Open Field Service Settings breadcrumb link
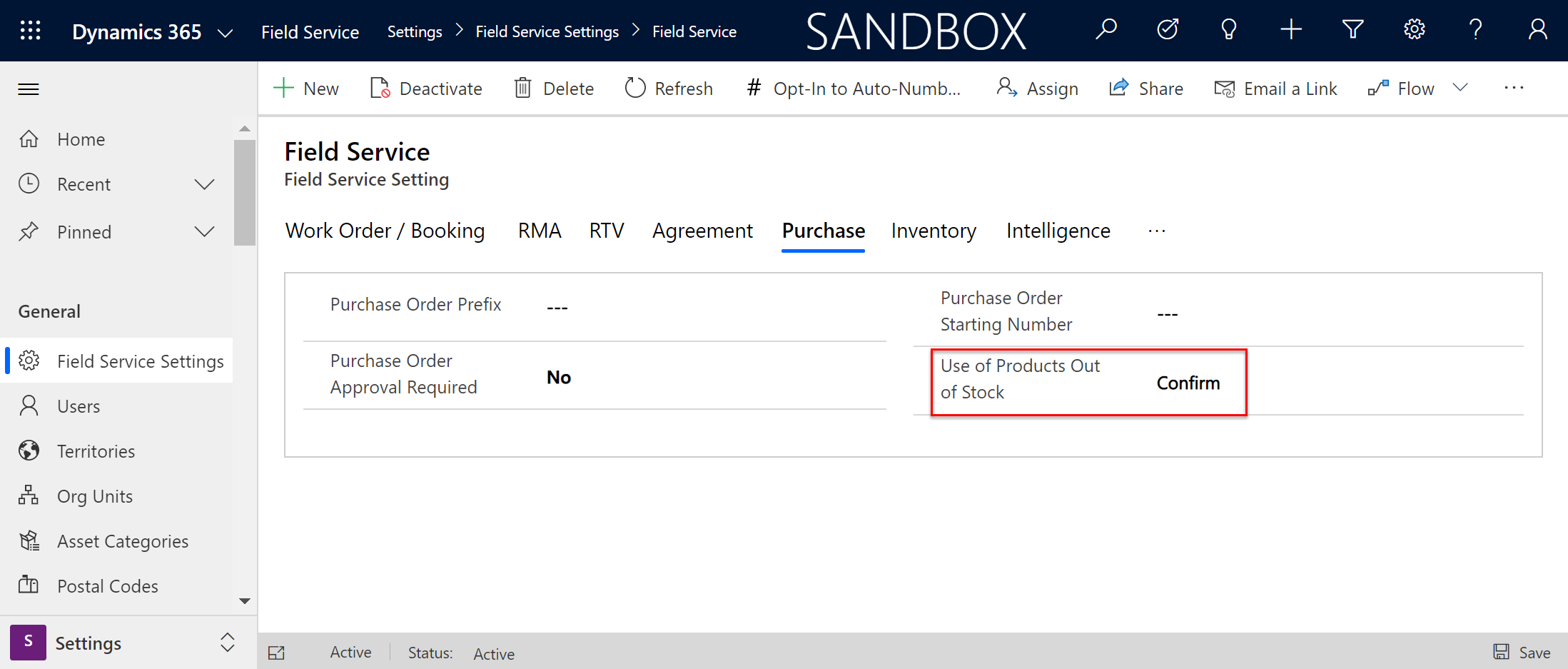This screenshot has height=669, width=1568. pyautogui.click(x=547, y=32)
